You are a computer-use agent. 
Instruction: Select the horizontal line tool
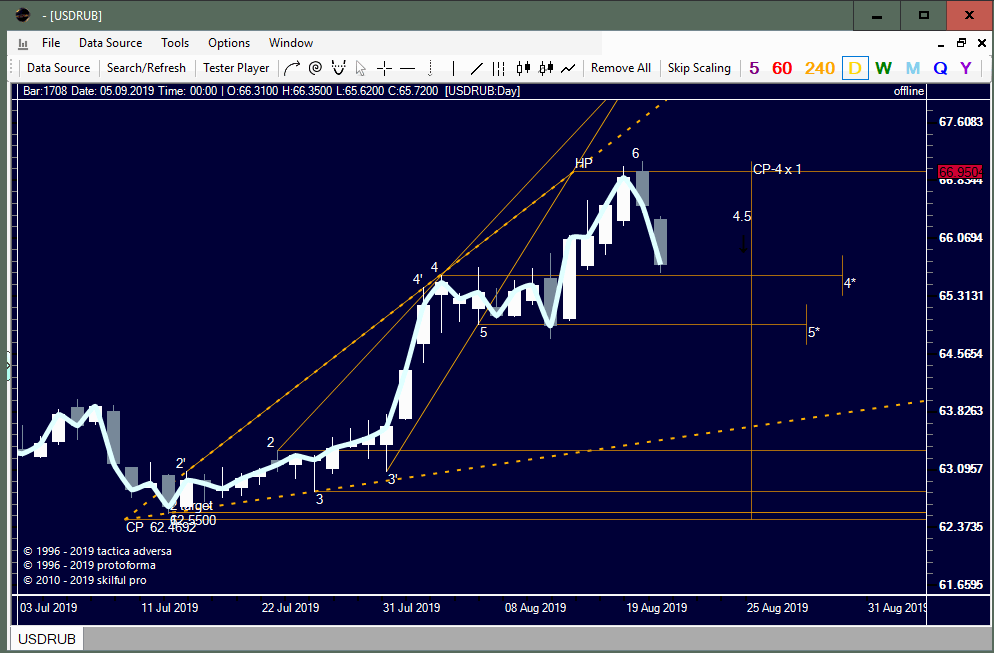click(408, 68)
